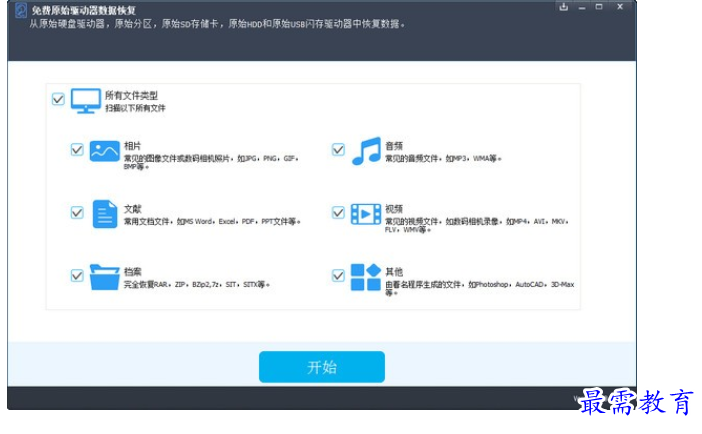The width and height of the screenshot is (702, 434).
Task: Click the video description mentioning MP4, AVI
Action: click(477, 225)
